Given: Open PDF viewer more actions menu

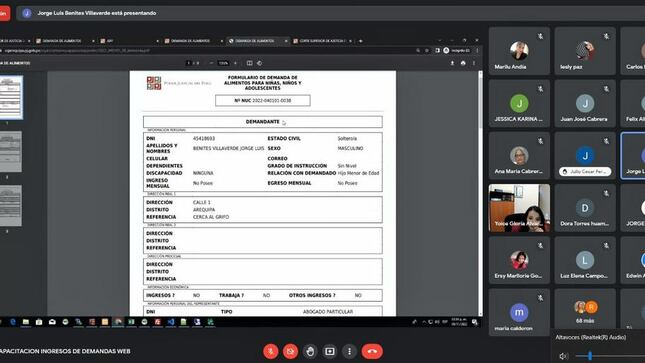Looking at the screenshot, I should (x=474, y=63).
